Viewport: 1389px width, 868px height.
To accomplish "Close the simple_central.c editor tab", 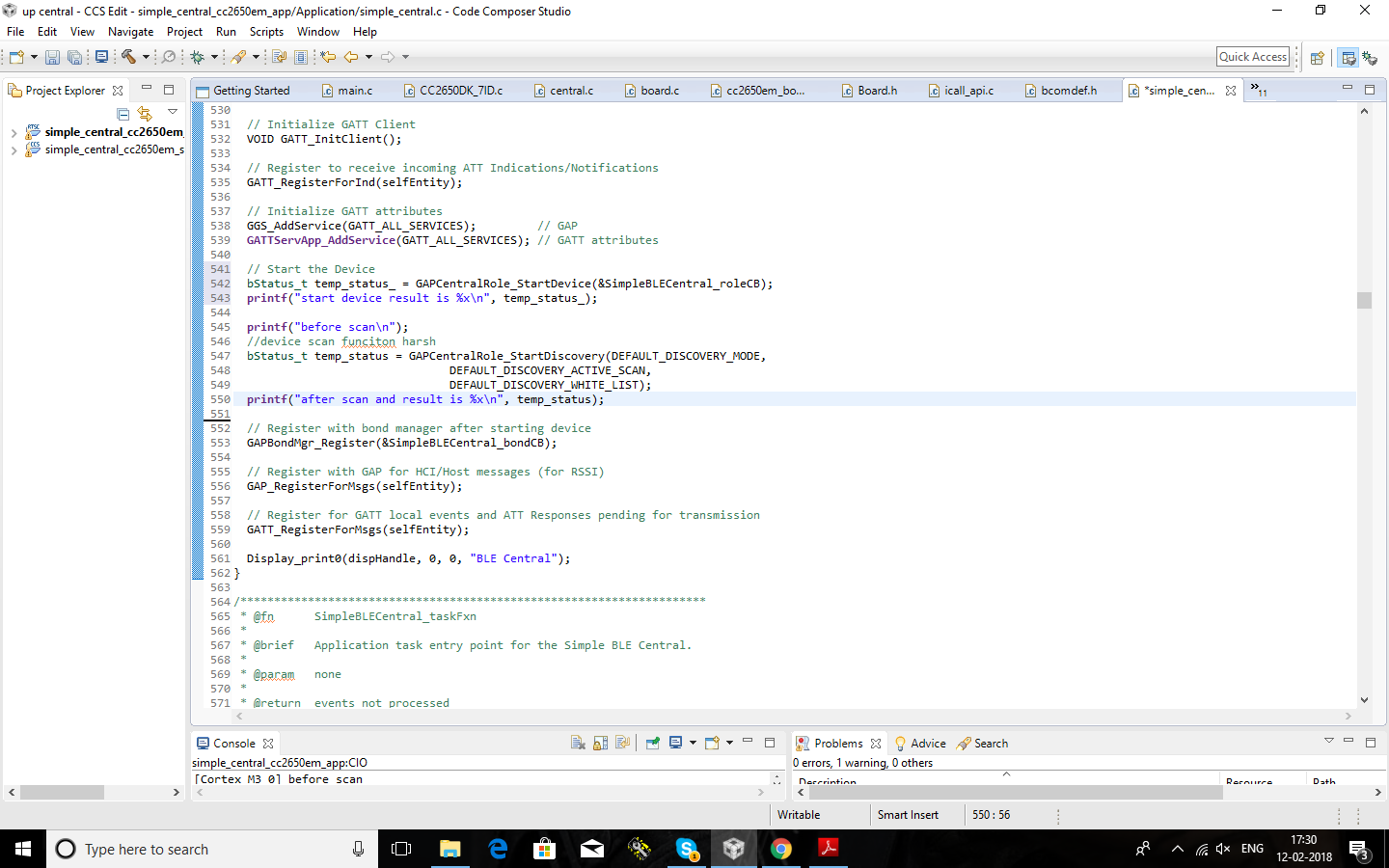I will point(1231,91).
